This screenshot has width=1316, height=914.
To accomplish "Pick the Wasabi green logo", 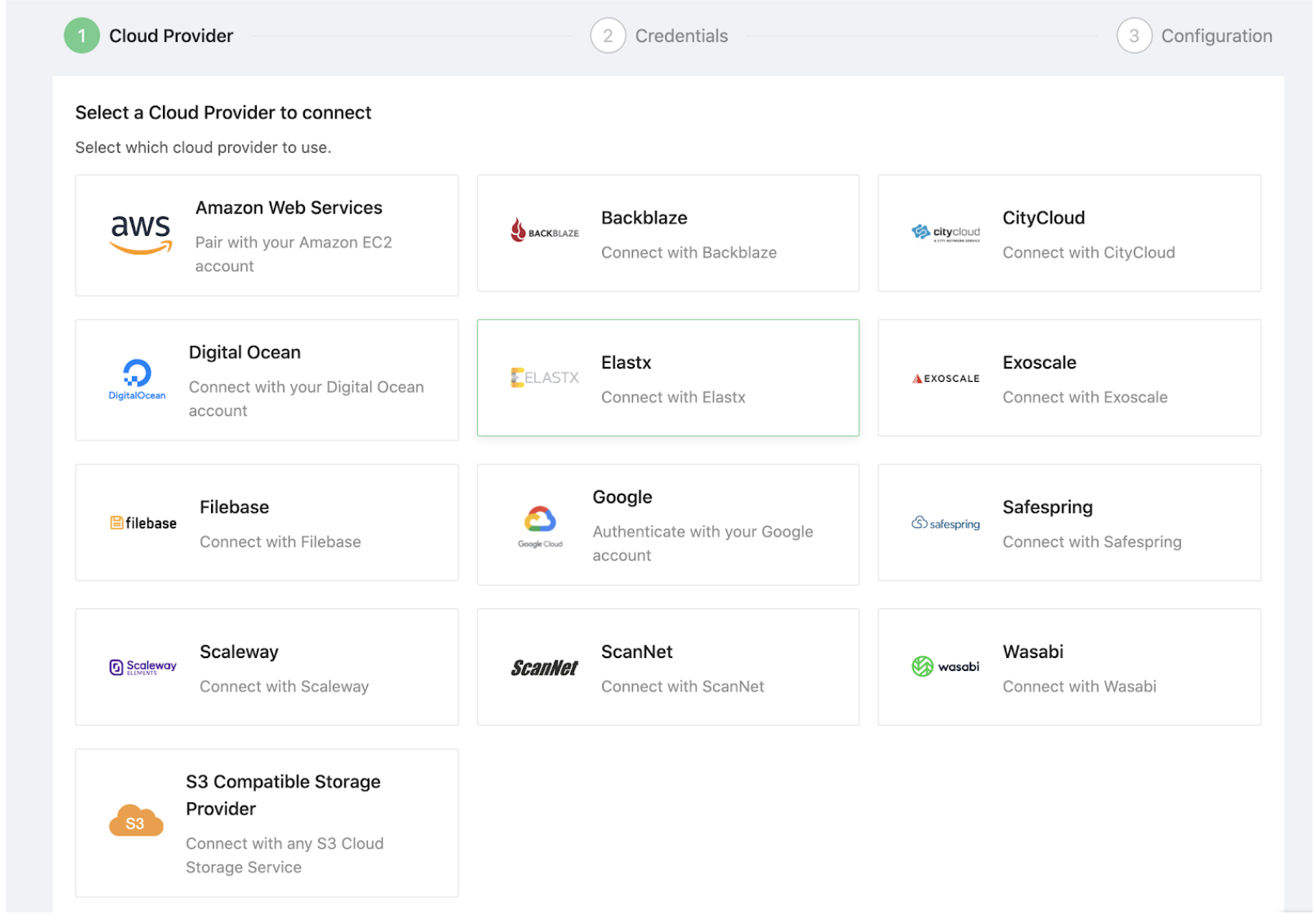I will point(945,666).
